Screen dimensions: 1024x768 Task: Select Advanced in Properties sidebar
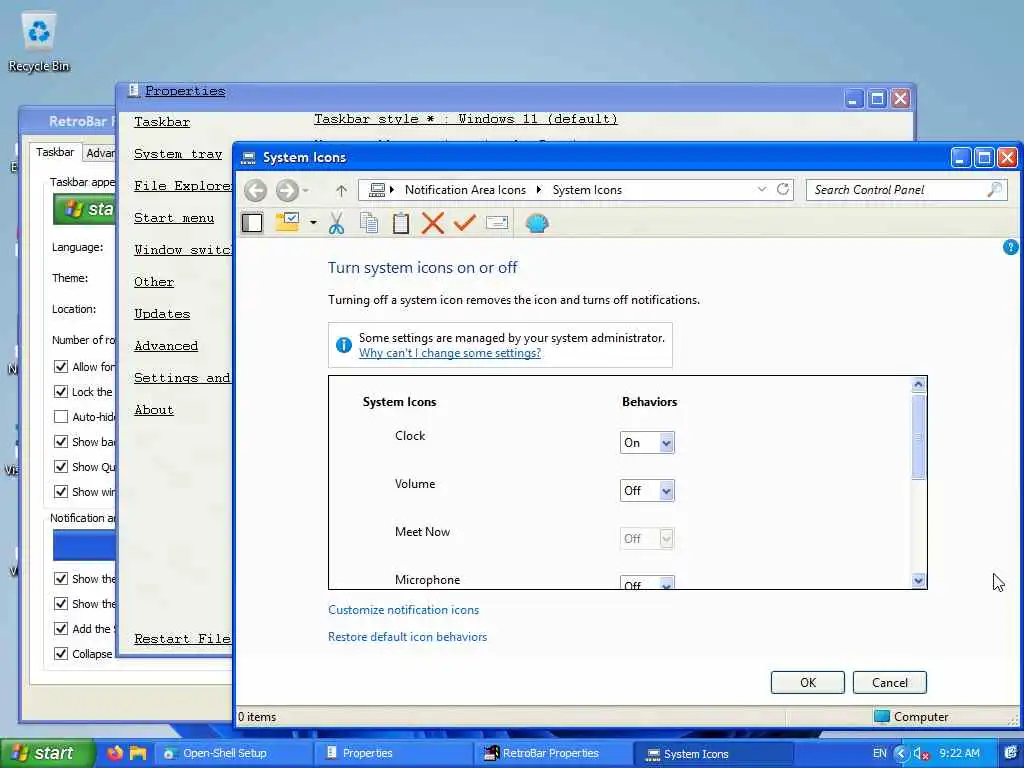point(166,346)
